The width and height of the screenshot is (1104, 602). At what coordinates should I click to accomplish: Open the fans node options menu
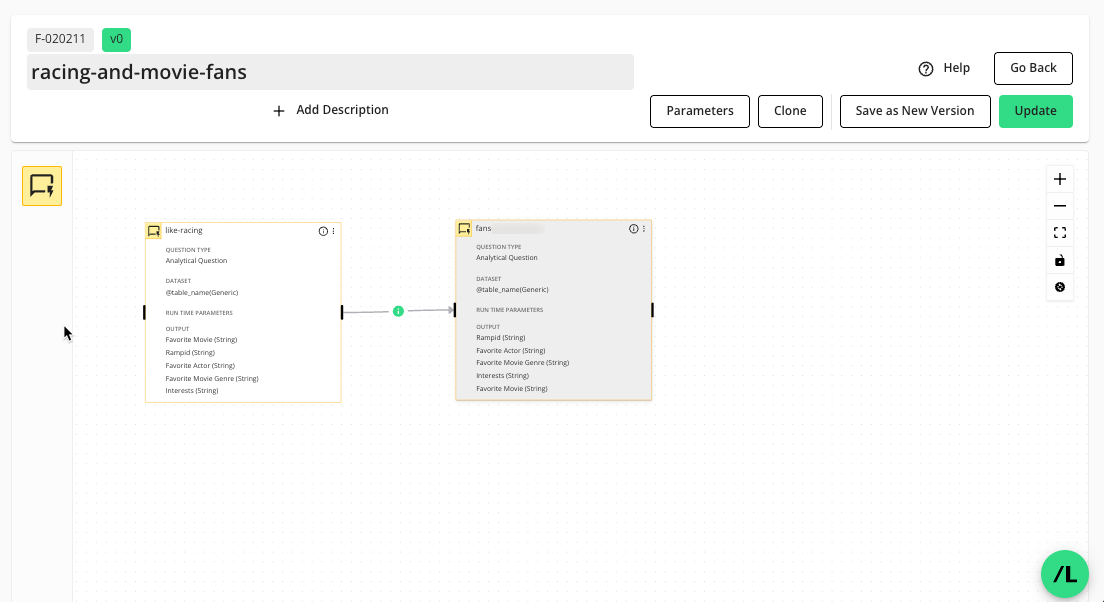645,228
